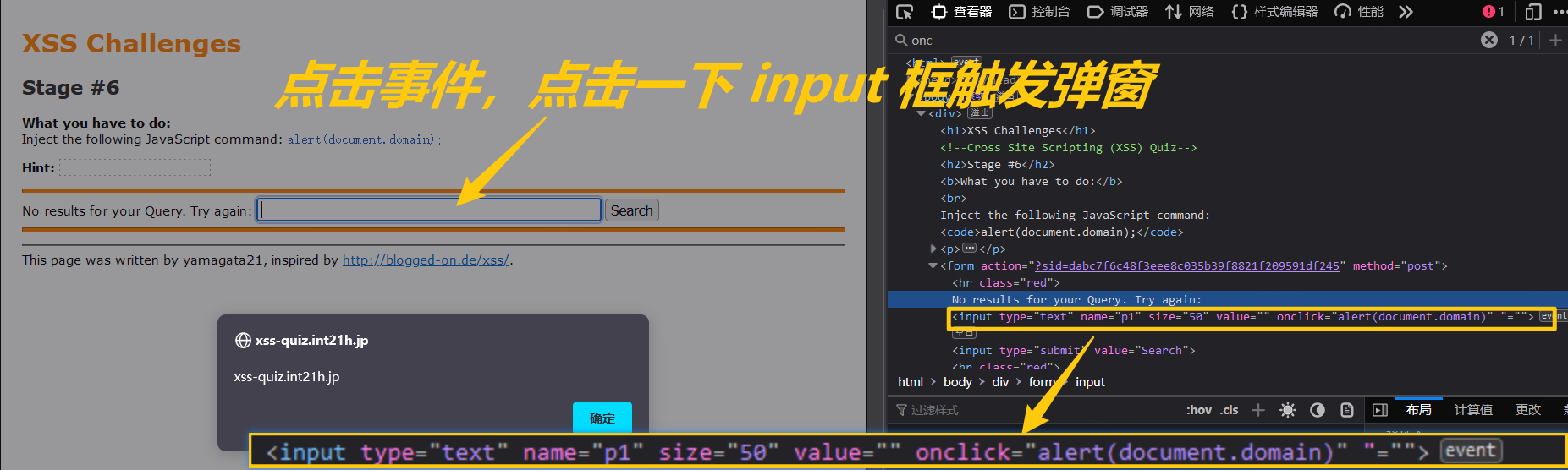Viewport: 1568px width, 470px height.
Task: Toggle the :hov pseudo-class panel
Action: 1198,410
